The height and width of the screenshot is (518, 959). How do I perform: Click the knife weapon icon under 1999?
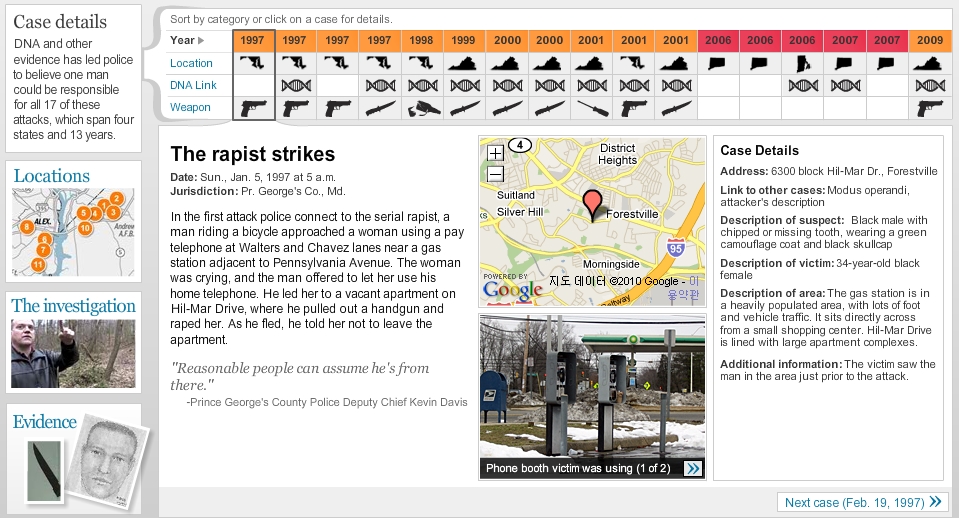(465, 108)
